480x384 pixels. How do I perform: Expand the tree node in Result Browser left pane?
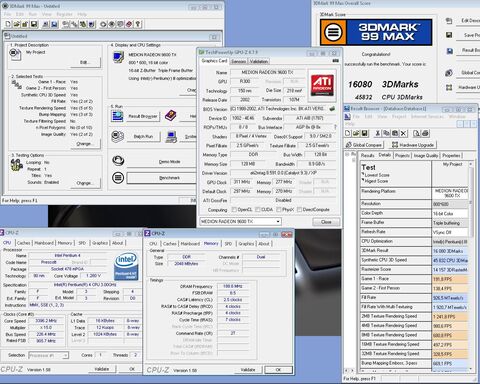click(347, 154)
